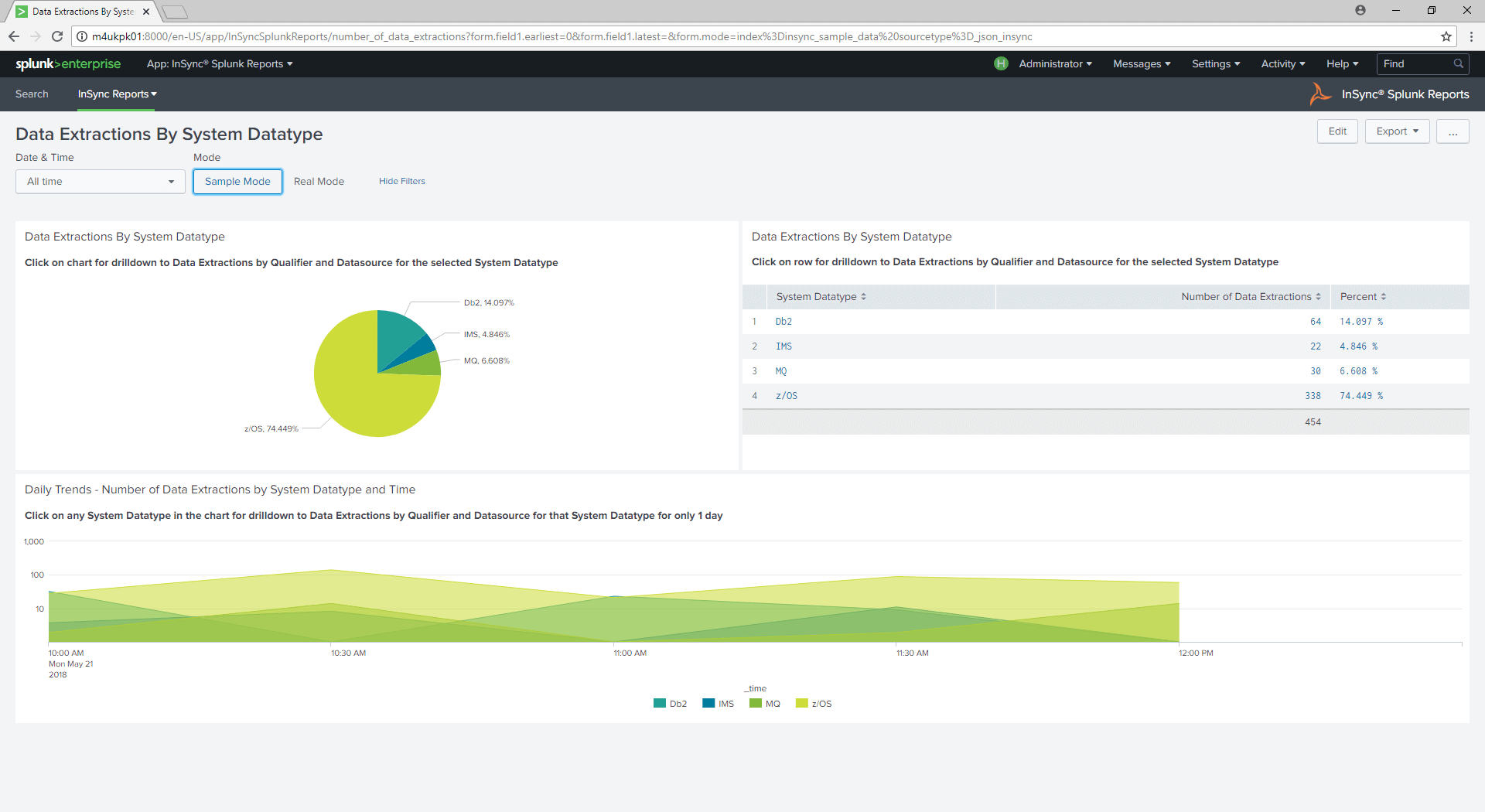Open the Activity menu link

[1282, 63]
